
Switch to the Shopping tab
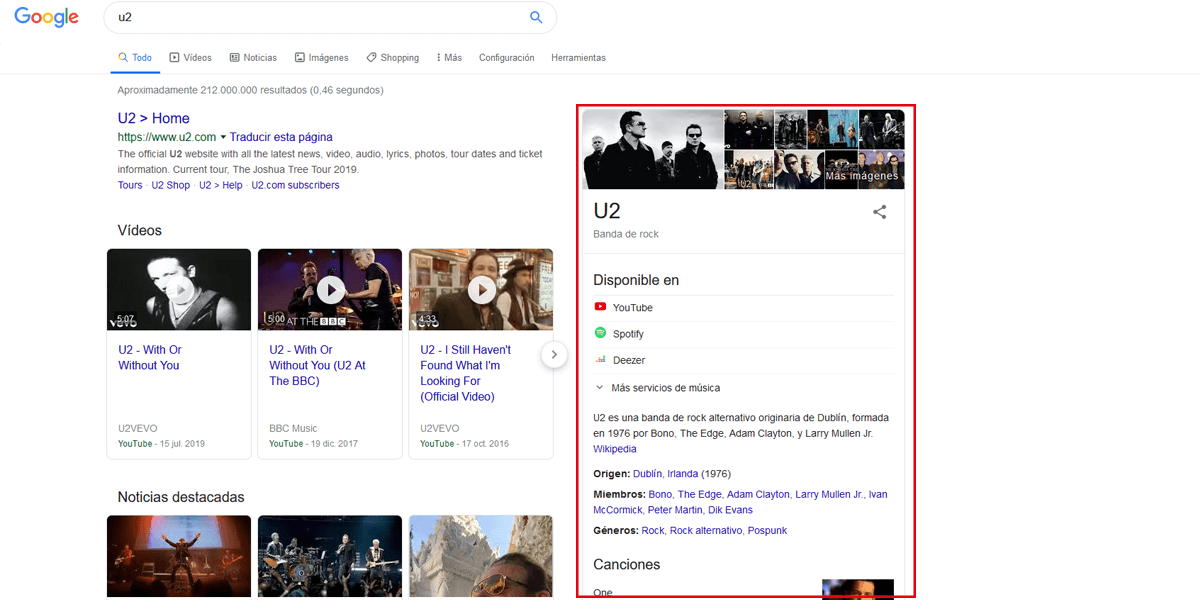pyautogui.click(x=393, y=58)
